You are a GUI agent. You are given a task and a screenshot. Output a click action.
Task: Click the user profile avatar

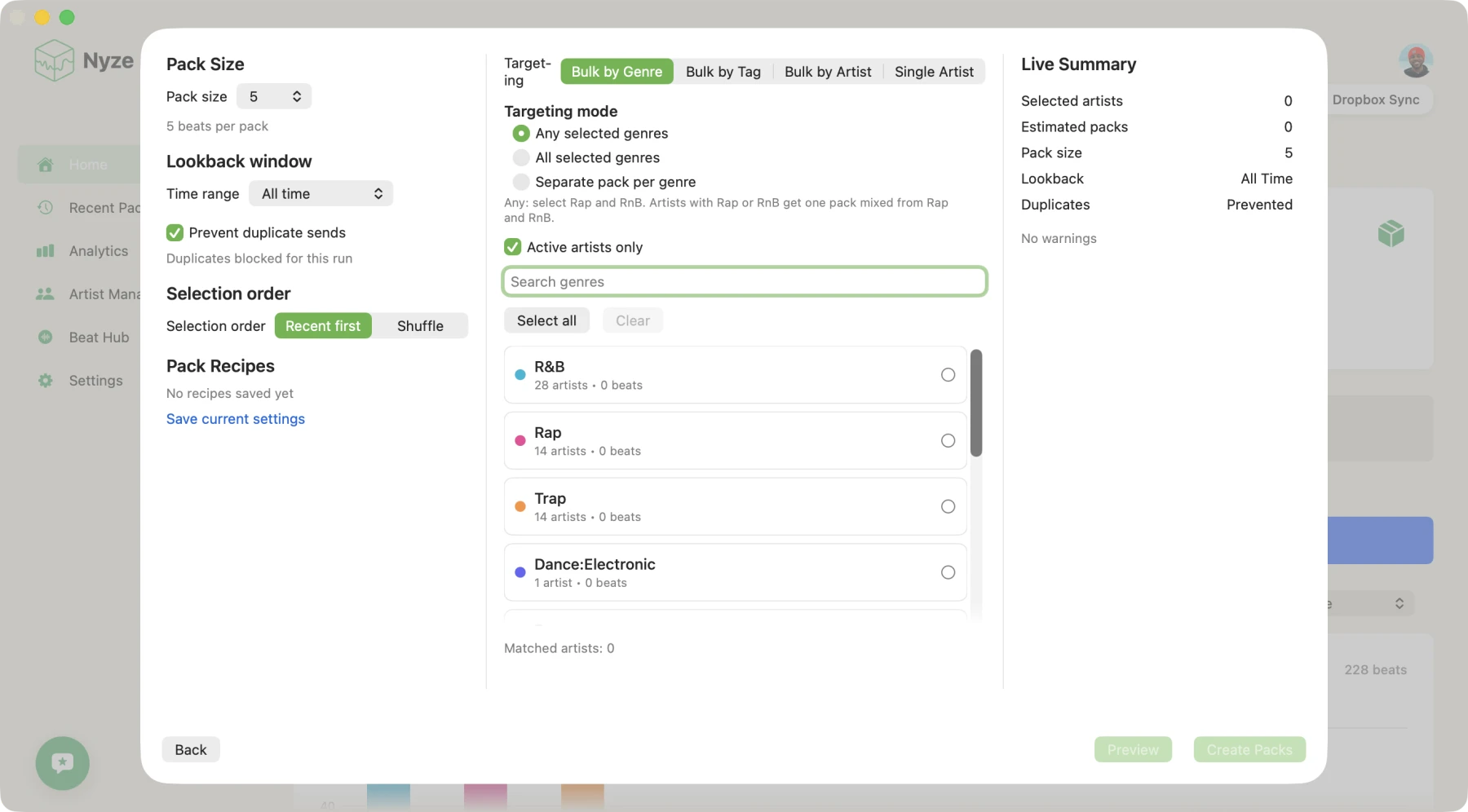[x=1416, y=60]
